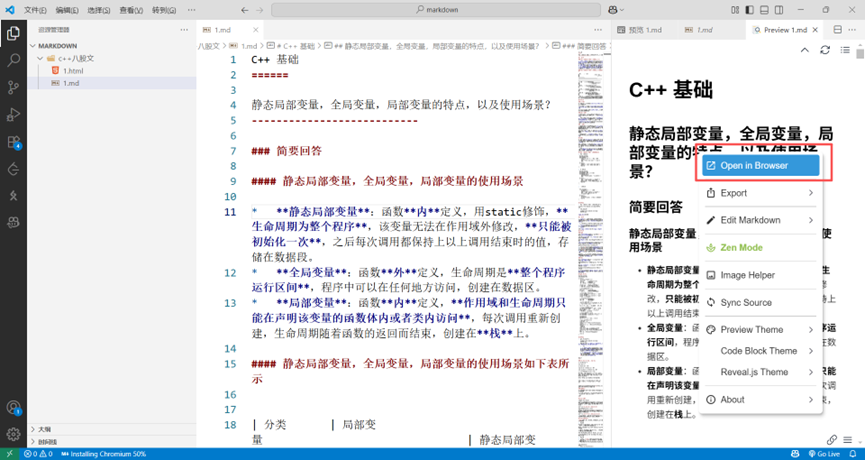The width and height of the screenshot is (865, 460).
Task: Open notifications bell in status bar
Action: click(853, 454)
